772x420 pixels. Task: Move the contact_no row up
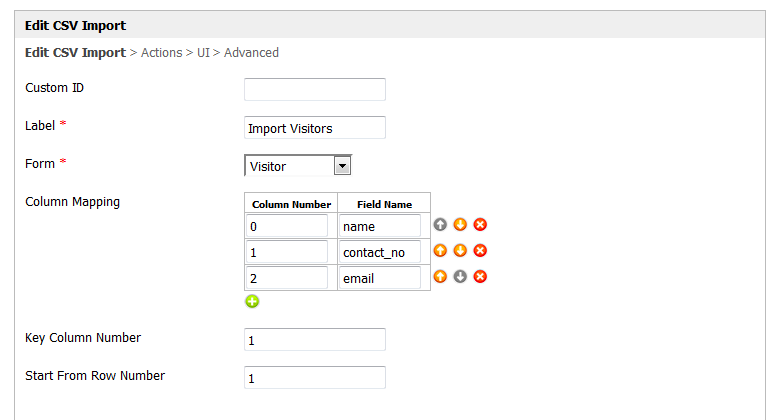coord(441,250)
